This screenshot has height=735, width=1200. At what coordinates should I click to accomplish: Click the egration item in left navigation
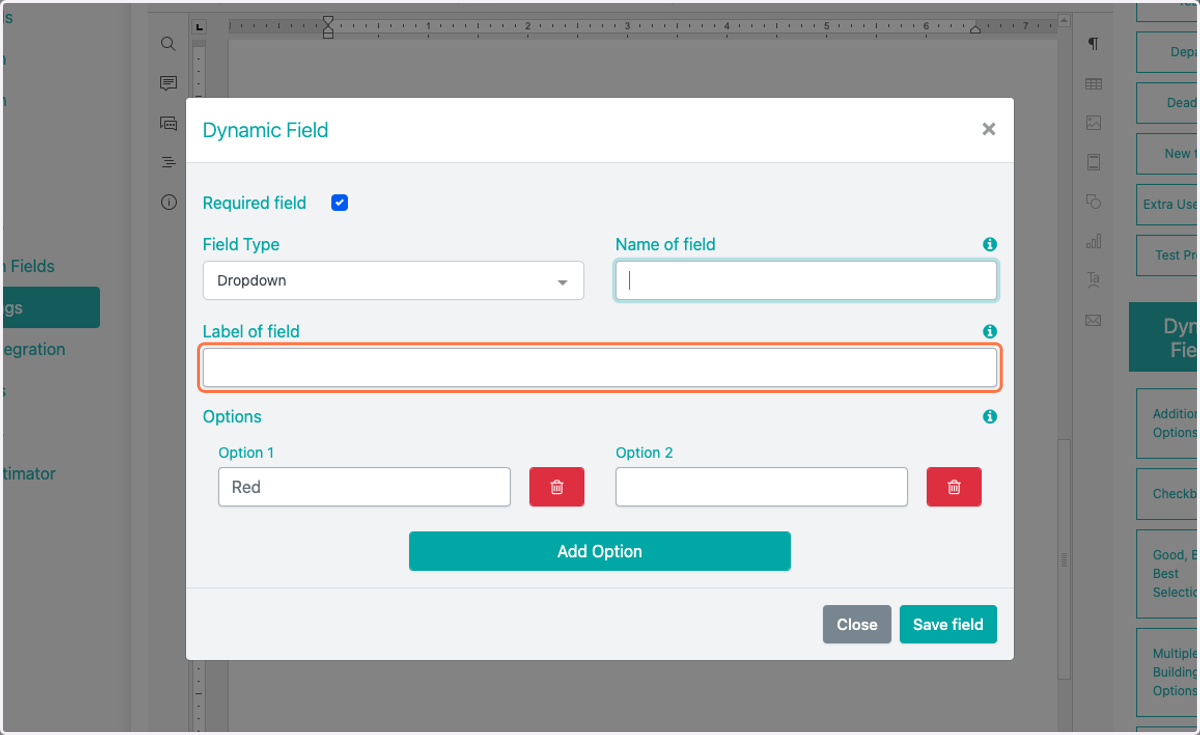pyautogui.click(x=33, y=349)
